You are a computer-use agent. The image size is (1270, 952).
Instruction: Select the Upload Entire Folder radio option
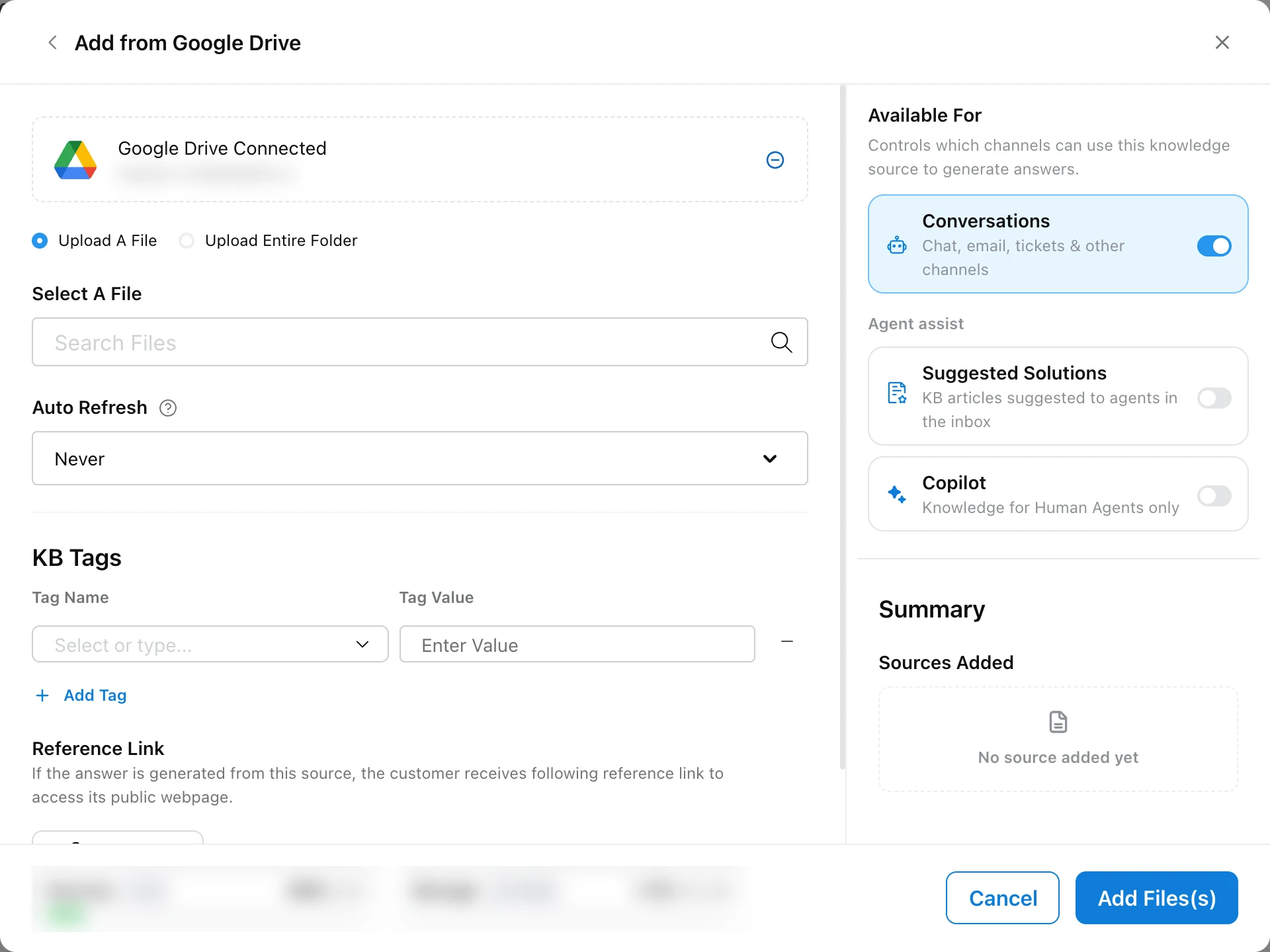[x=187, y=241]
